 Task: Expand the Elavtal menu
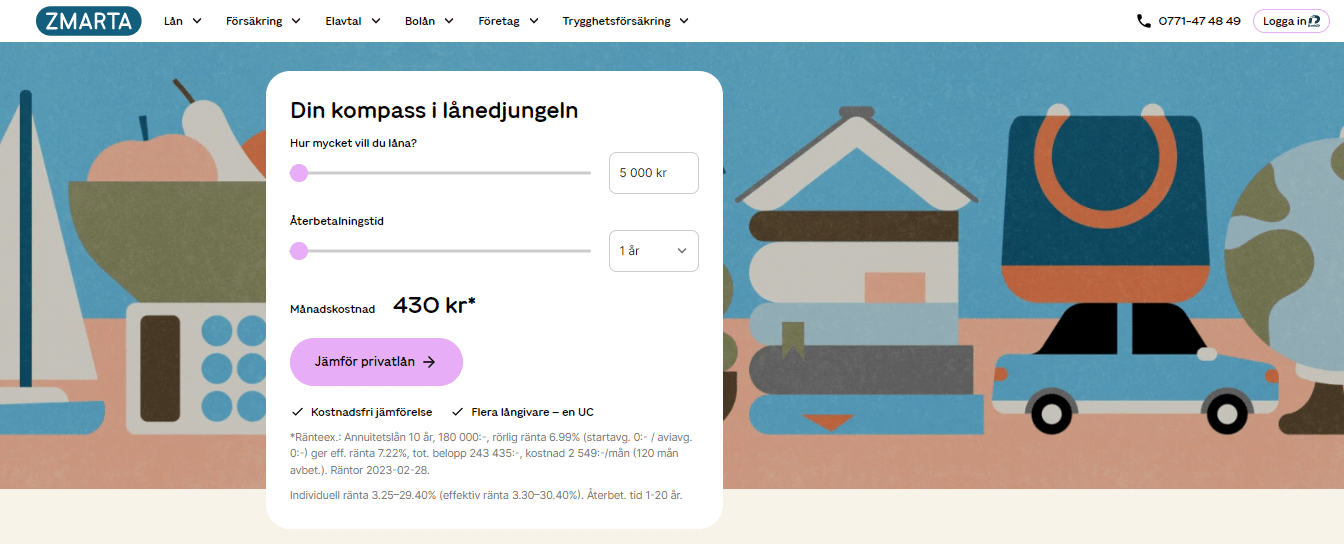point(353,21)
